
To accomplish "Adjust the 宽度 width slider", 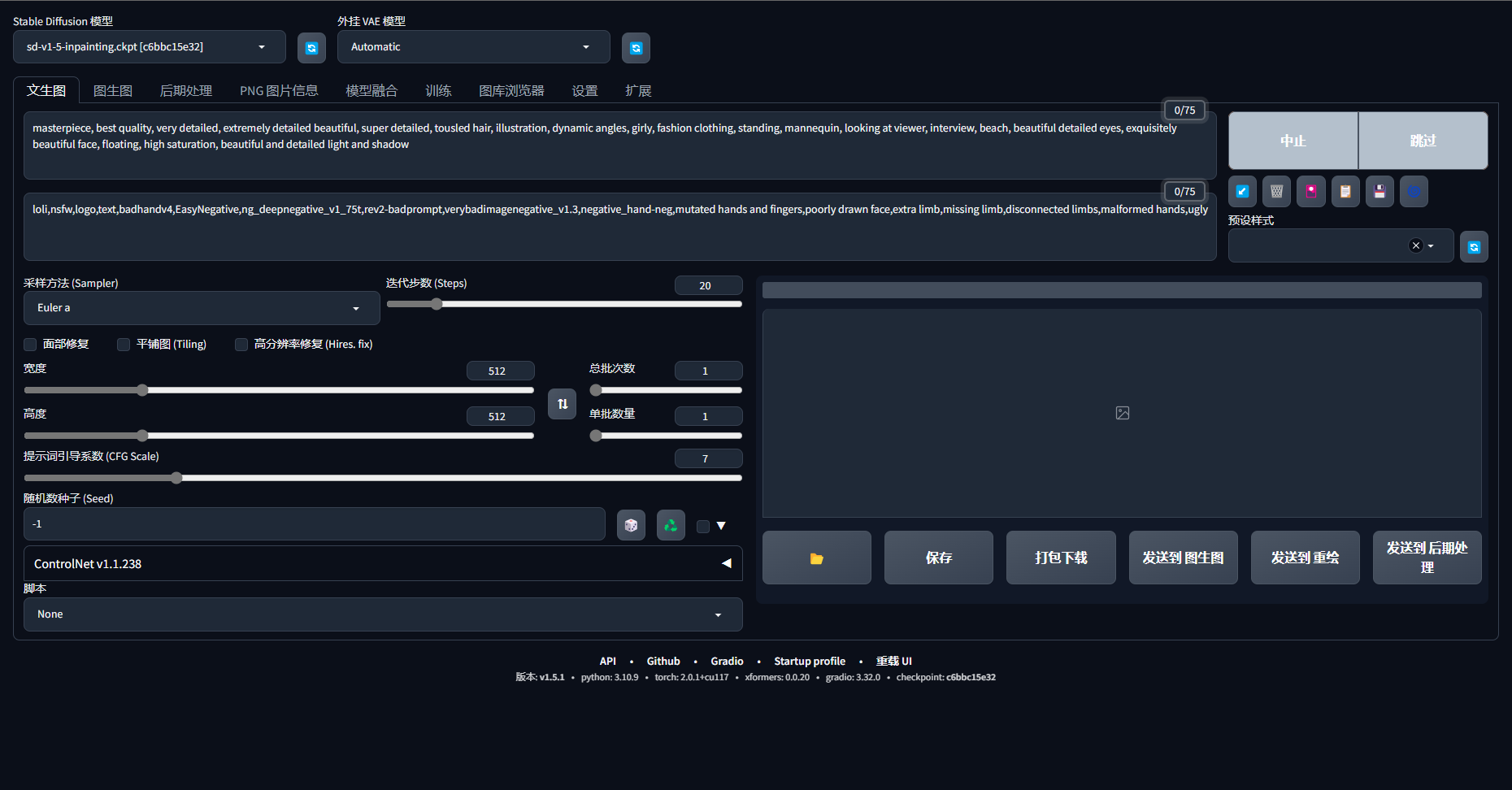I will click(279, 390).
